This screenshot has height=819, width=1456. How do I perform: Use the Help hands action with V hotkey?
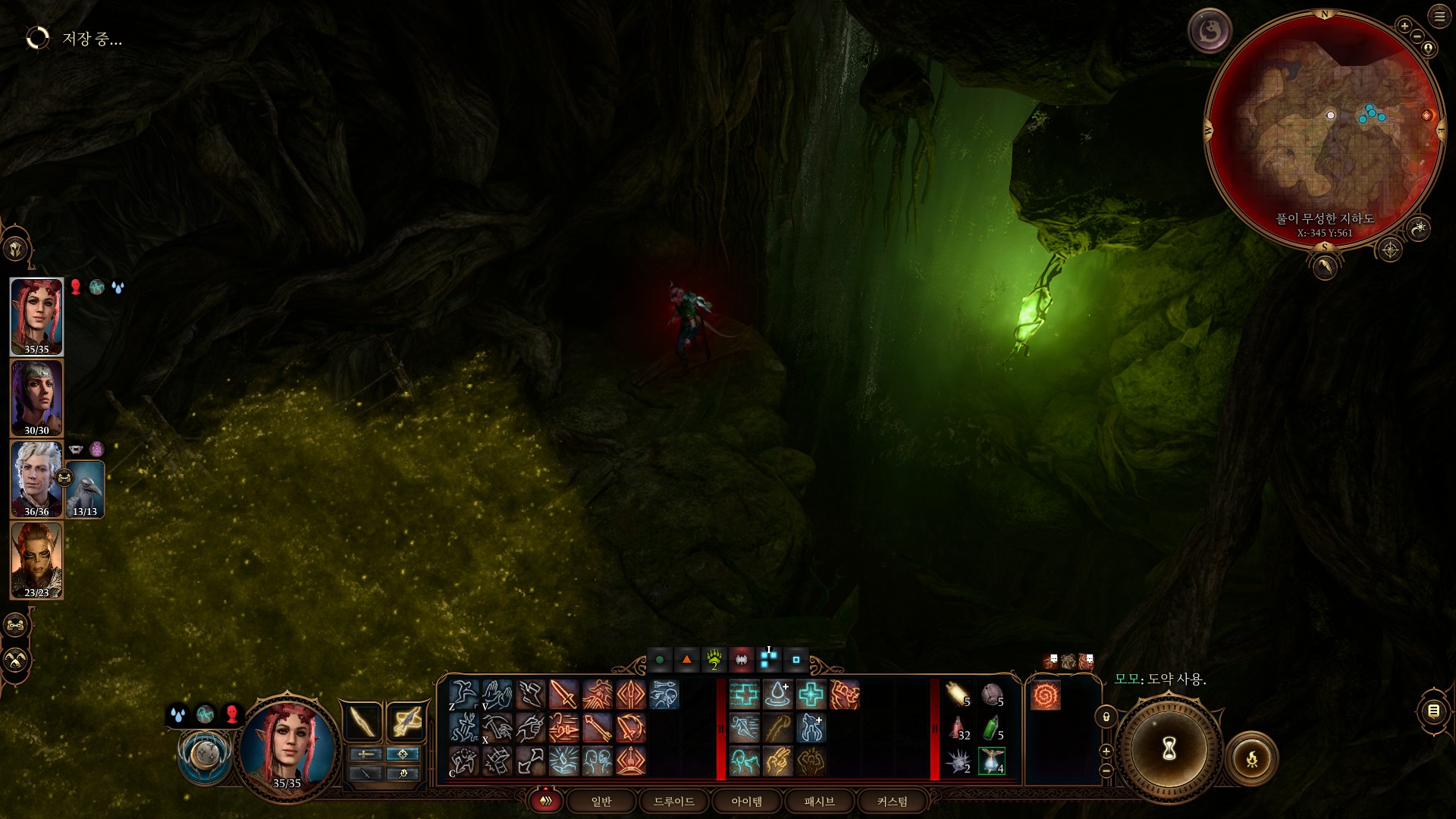coord(497,695)
